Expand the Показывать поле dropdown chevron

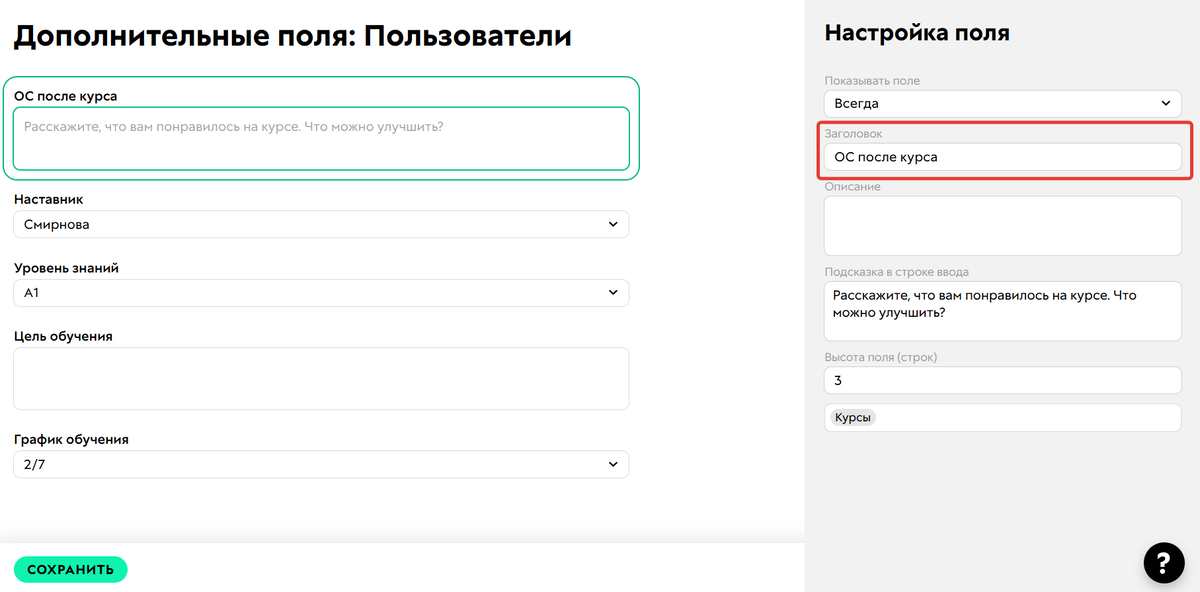click(x=1166, y=103)
